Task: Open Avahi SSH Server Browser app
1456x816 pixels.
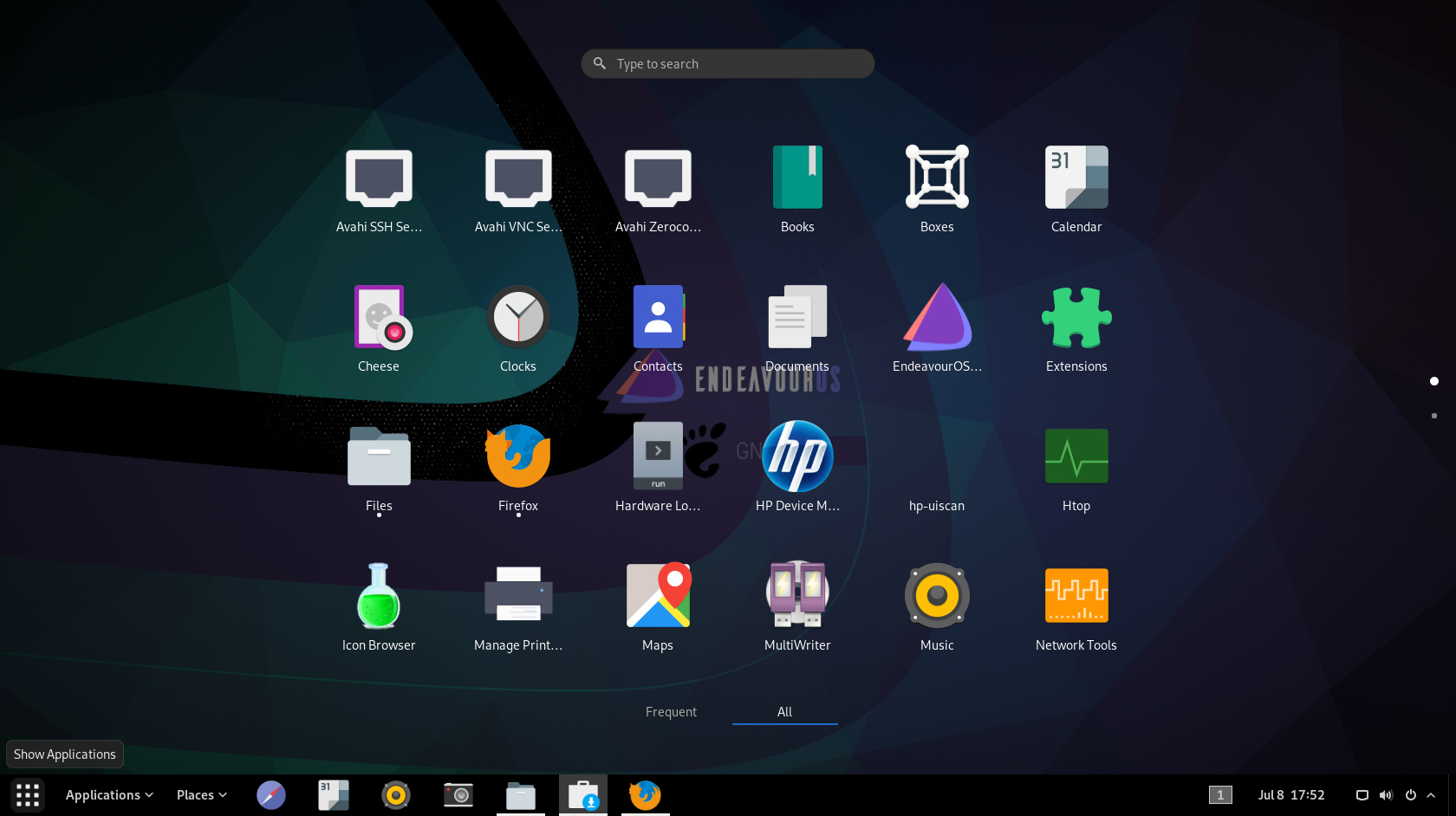Action: (x=379, y=189)
